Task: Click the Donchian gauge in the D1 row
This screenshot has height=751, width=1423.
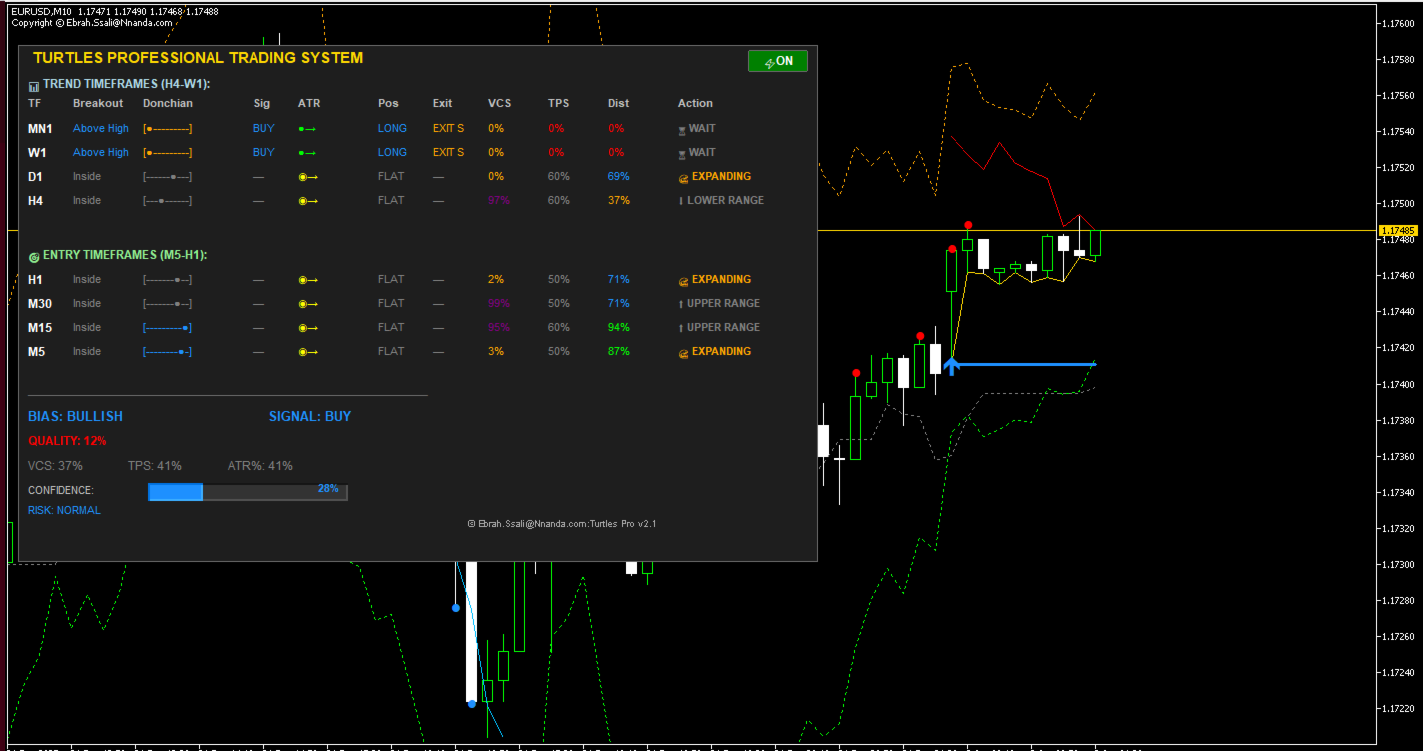Action: coord(168,177)
